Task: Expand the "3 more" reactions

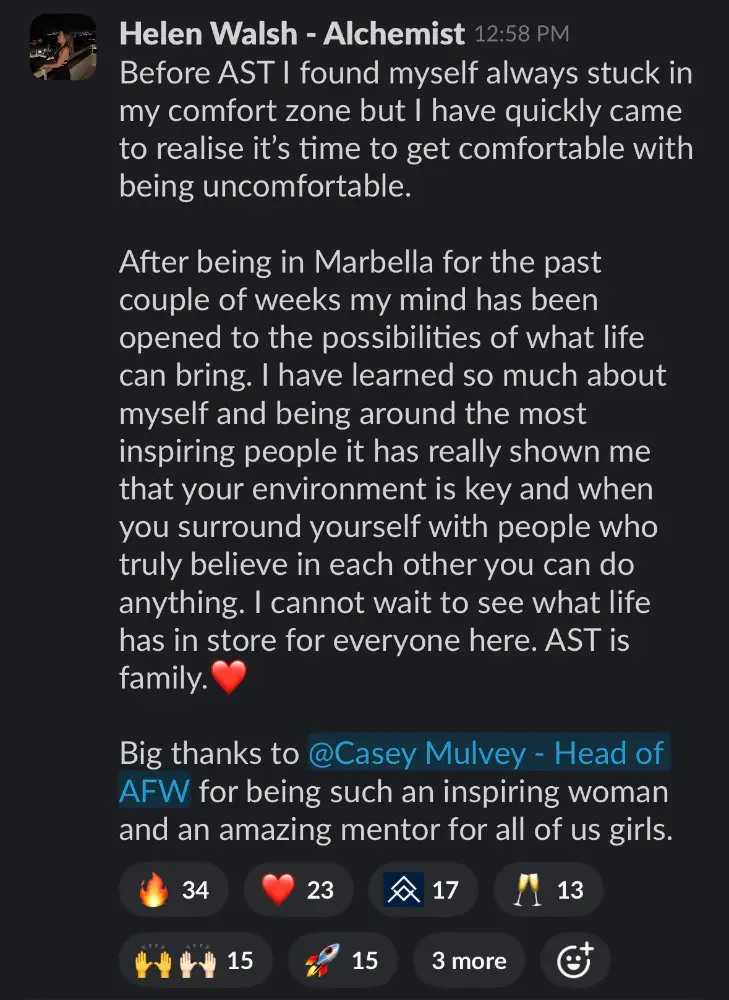Action: [x=470, y=960]
